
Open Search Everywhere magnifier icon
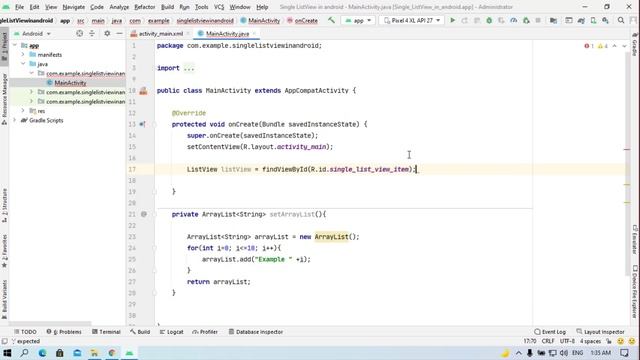click(621, 20)
